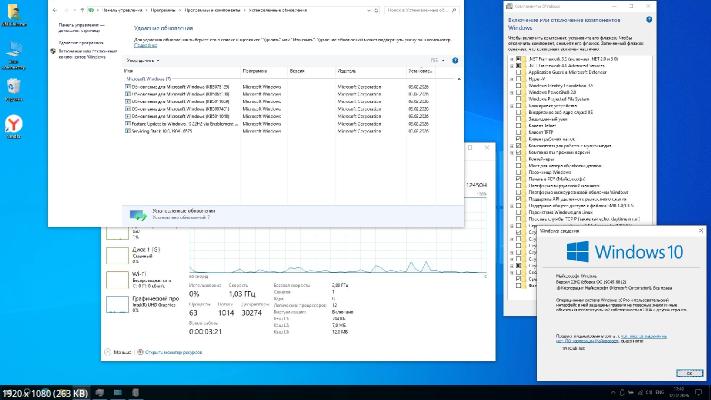Expand the .NET Framework 4.8 Advanced Services node
This screenshot has height=400, width=711.
click(x=511, y=66)
